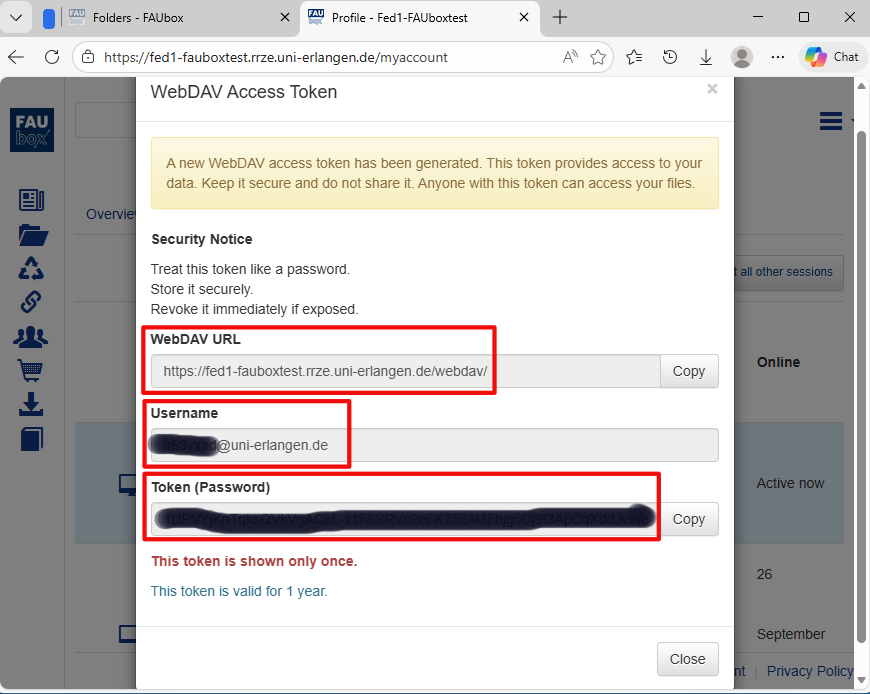The image size is (870, 694).
Task: Open the shopping cart icon in sidebar
Action: pos(32,371)
